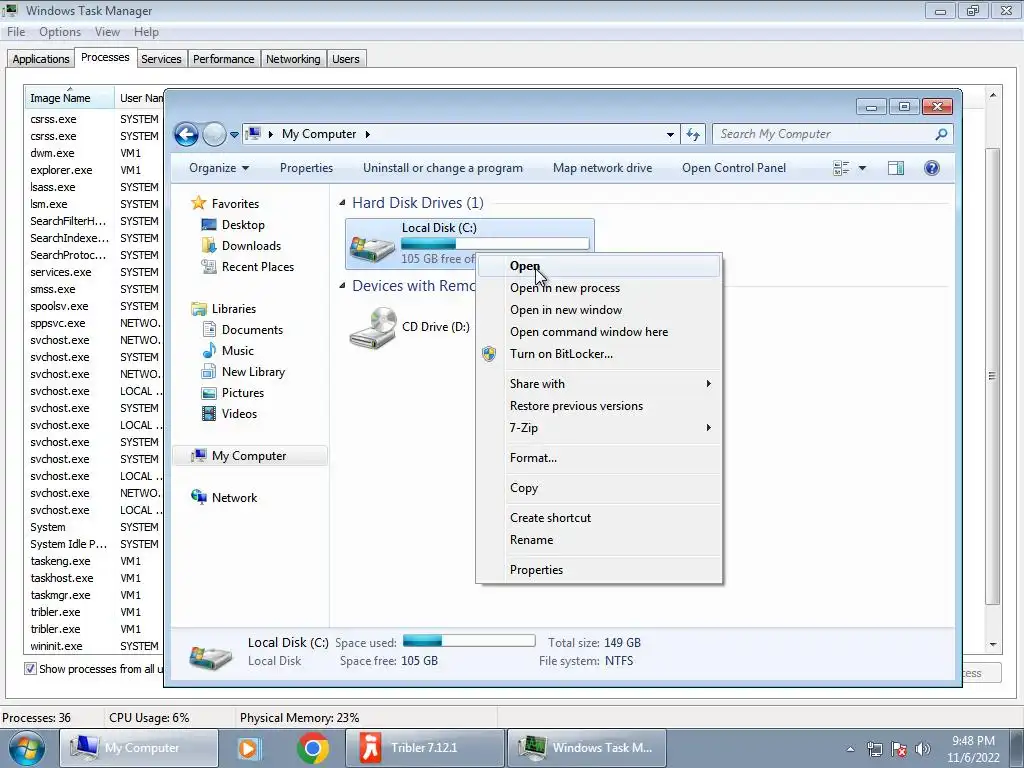1024x768 pixels.
Task: Open the Organize dropdown menu
Action: [219, 168]
